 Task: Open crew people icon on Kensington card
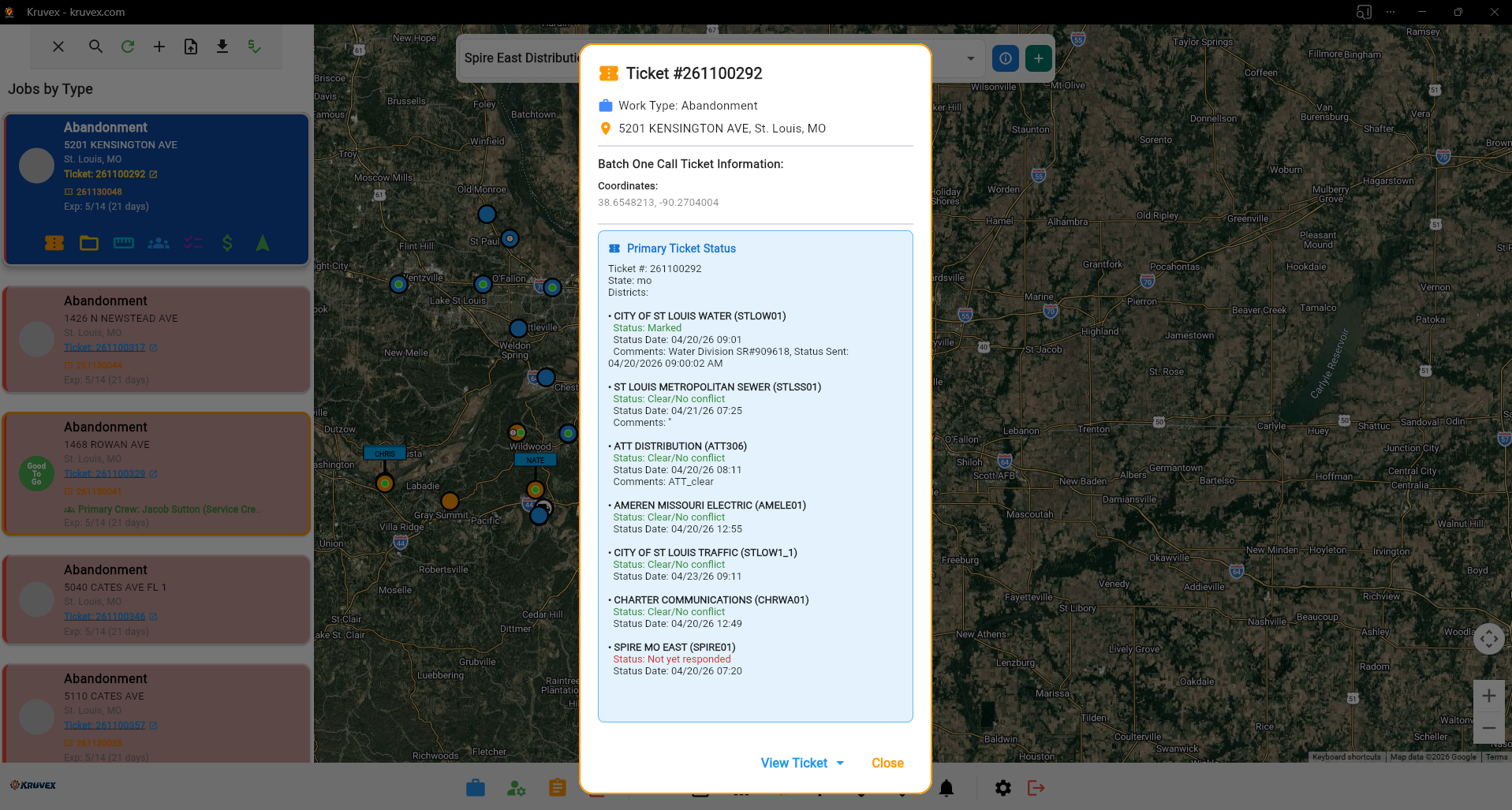(159, 243)
